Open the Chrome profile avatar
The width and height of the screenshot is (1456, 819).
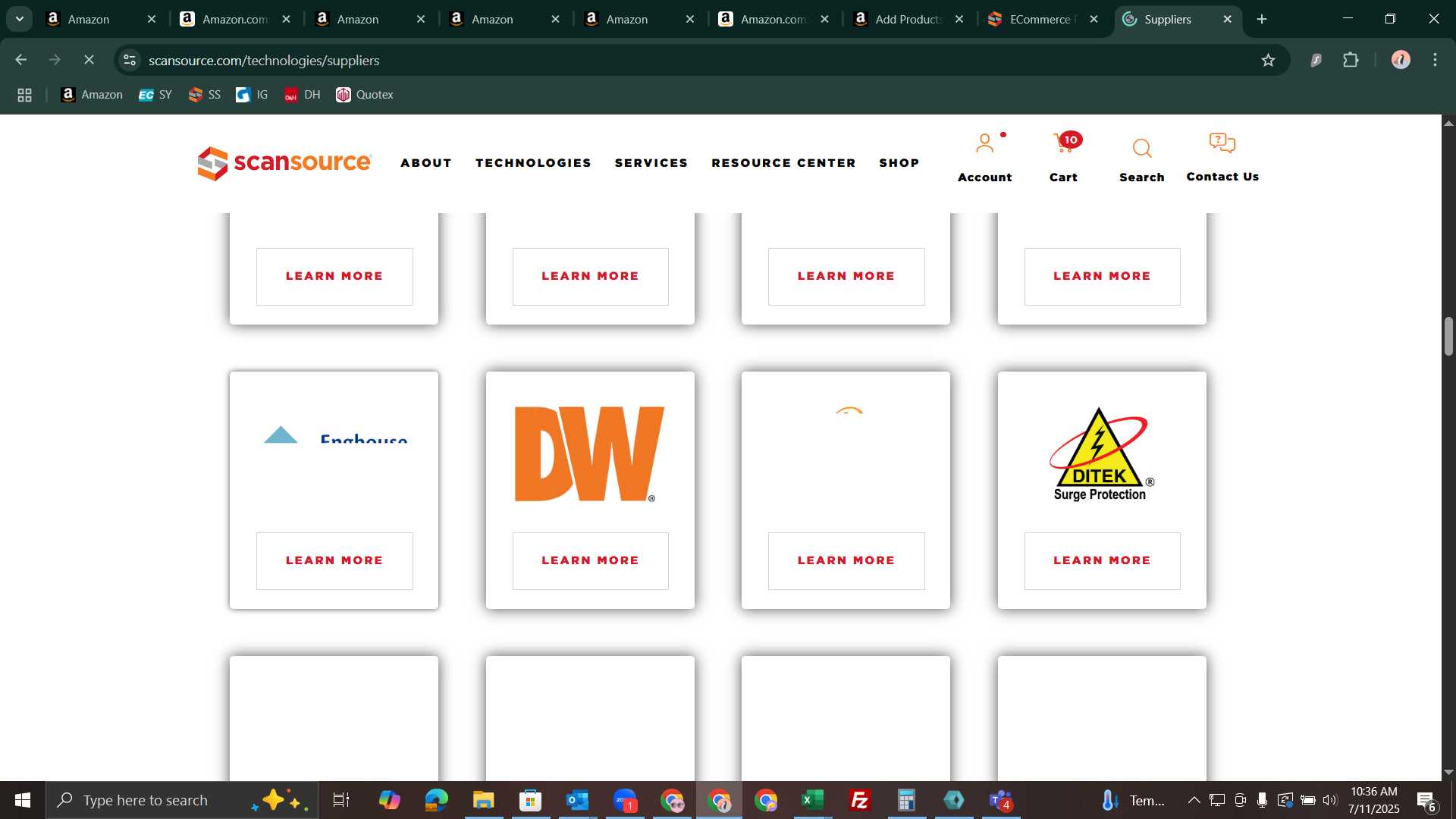(1401, 60)
